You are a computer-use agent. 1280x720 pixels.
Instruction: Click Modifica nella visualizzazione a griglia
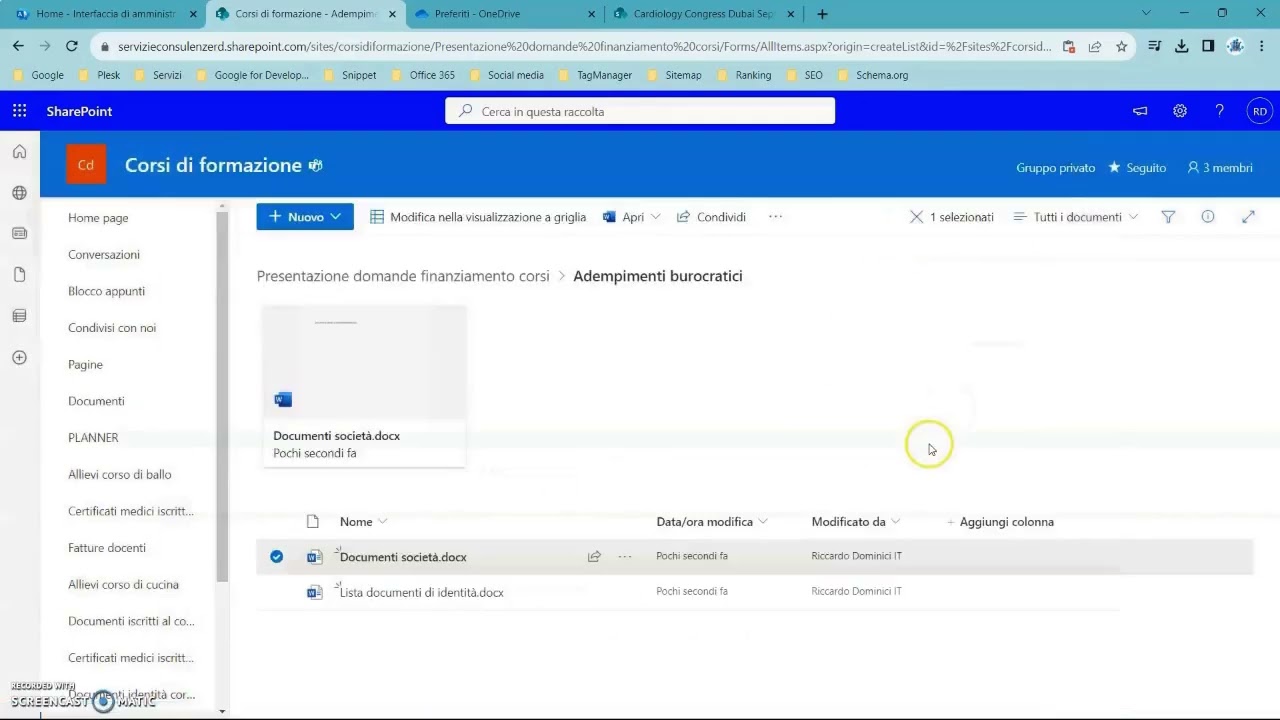[478, 217]
